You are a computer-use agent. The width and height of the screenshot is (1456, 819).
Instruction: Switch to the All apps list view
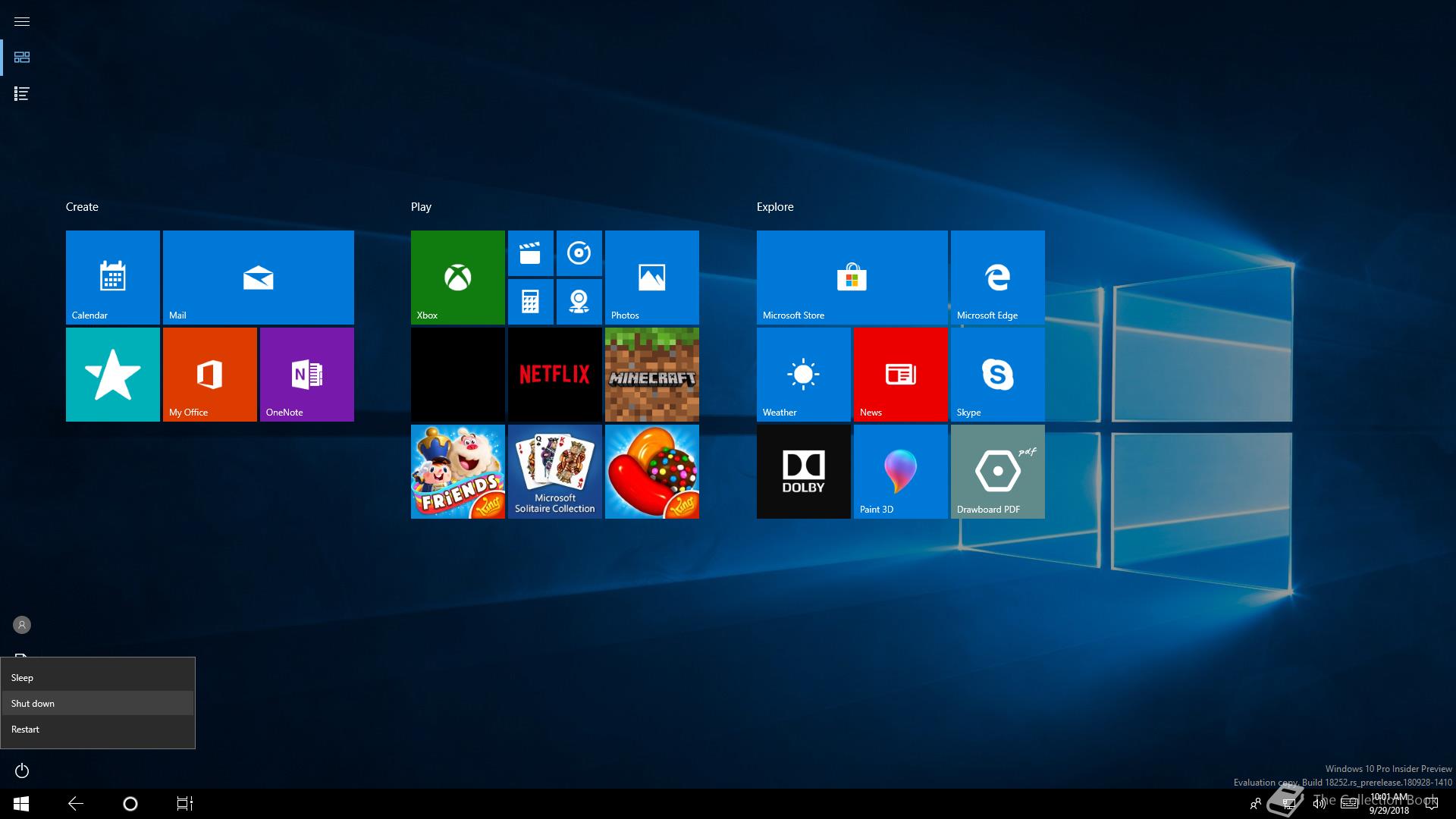22,93
